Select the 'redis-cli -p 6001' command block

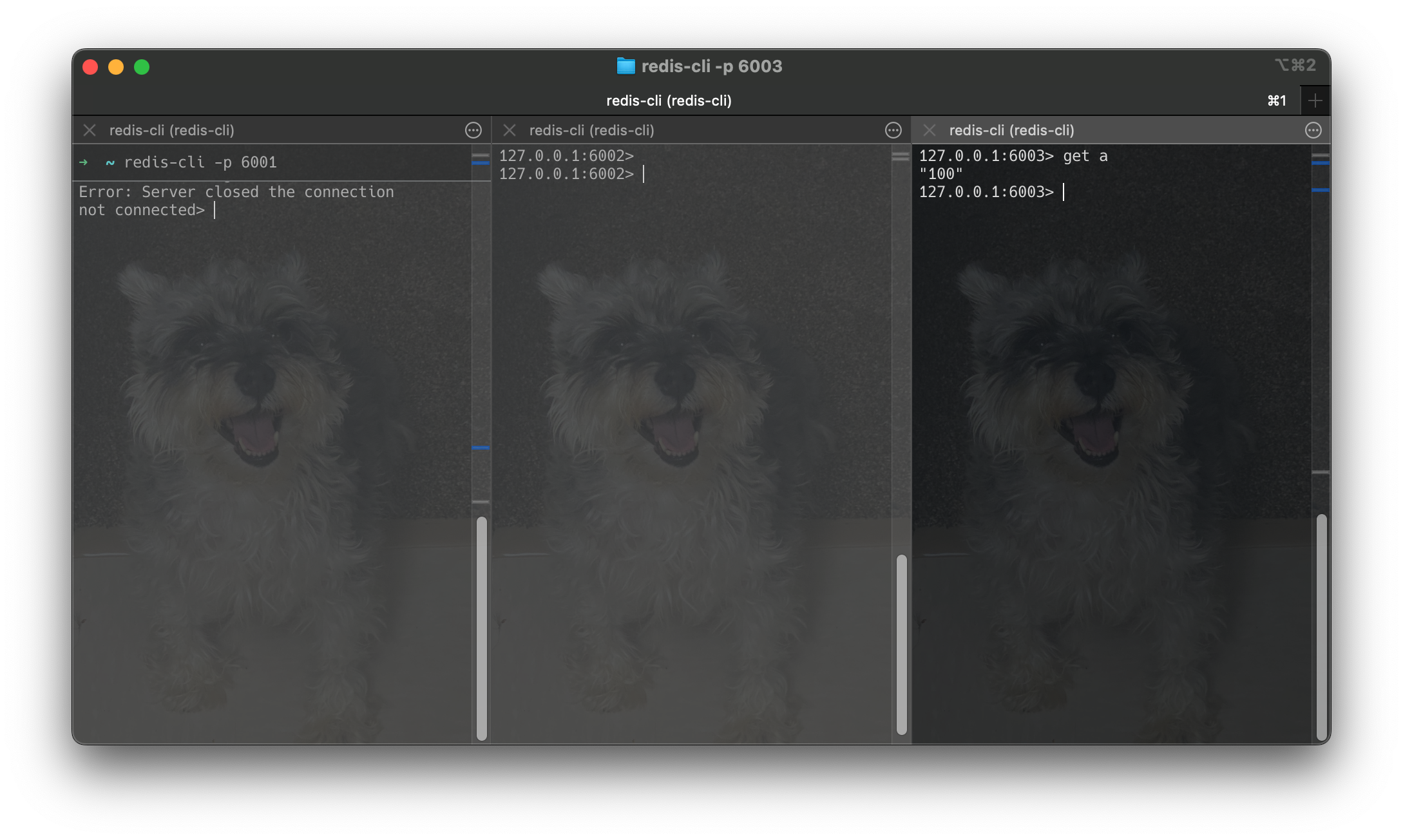[x=201, y=162]
